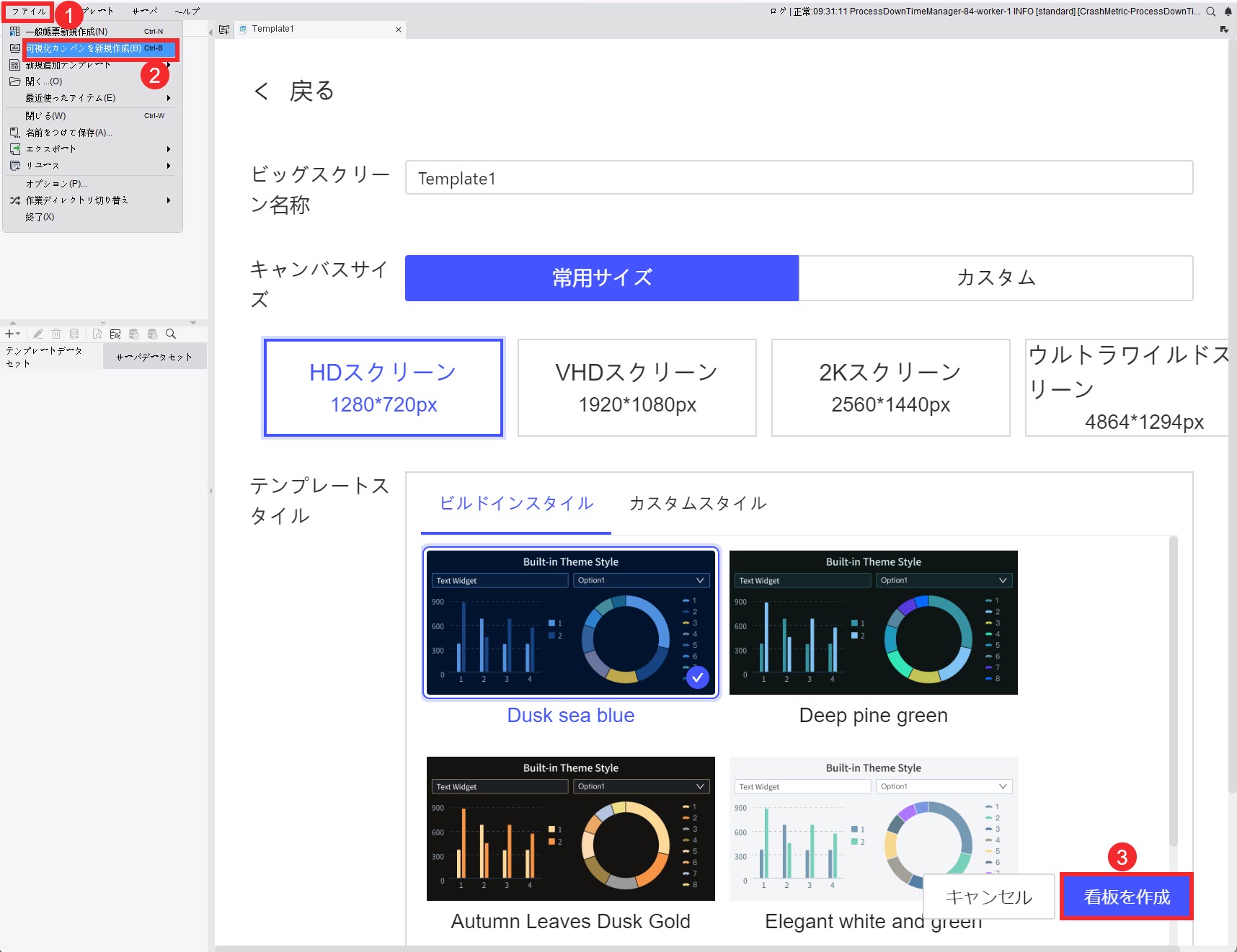This screenshot has height=952, width=1237.
Task: Click the dataset editor window icon
Action: coord(115,334)
